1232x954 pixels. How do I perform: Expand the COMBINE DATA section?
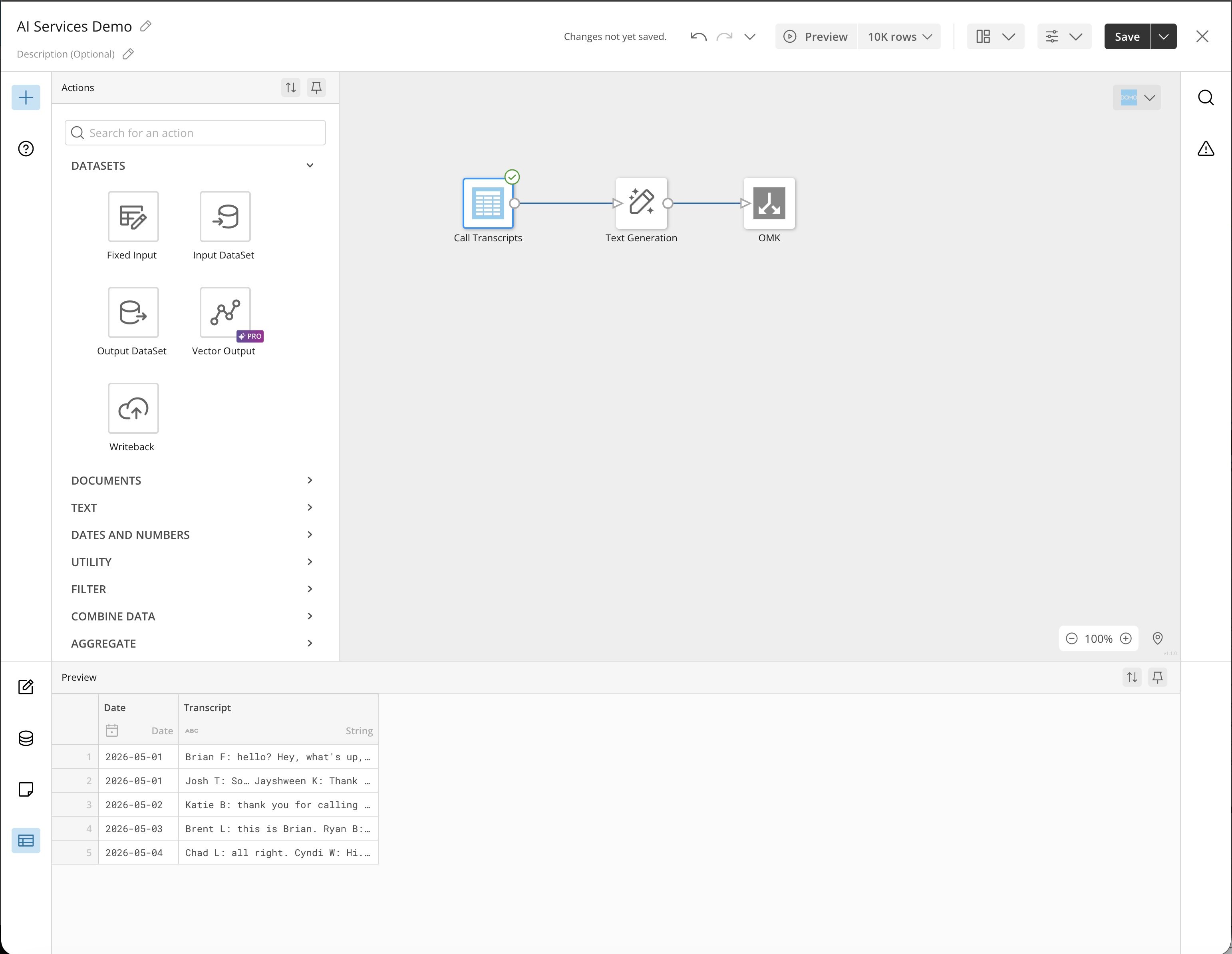(x=192, y=616)
